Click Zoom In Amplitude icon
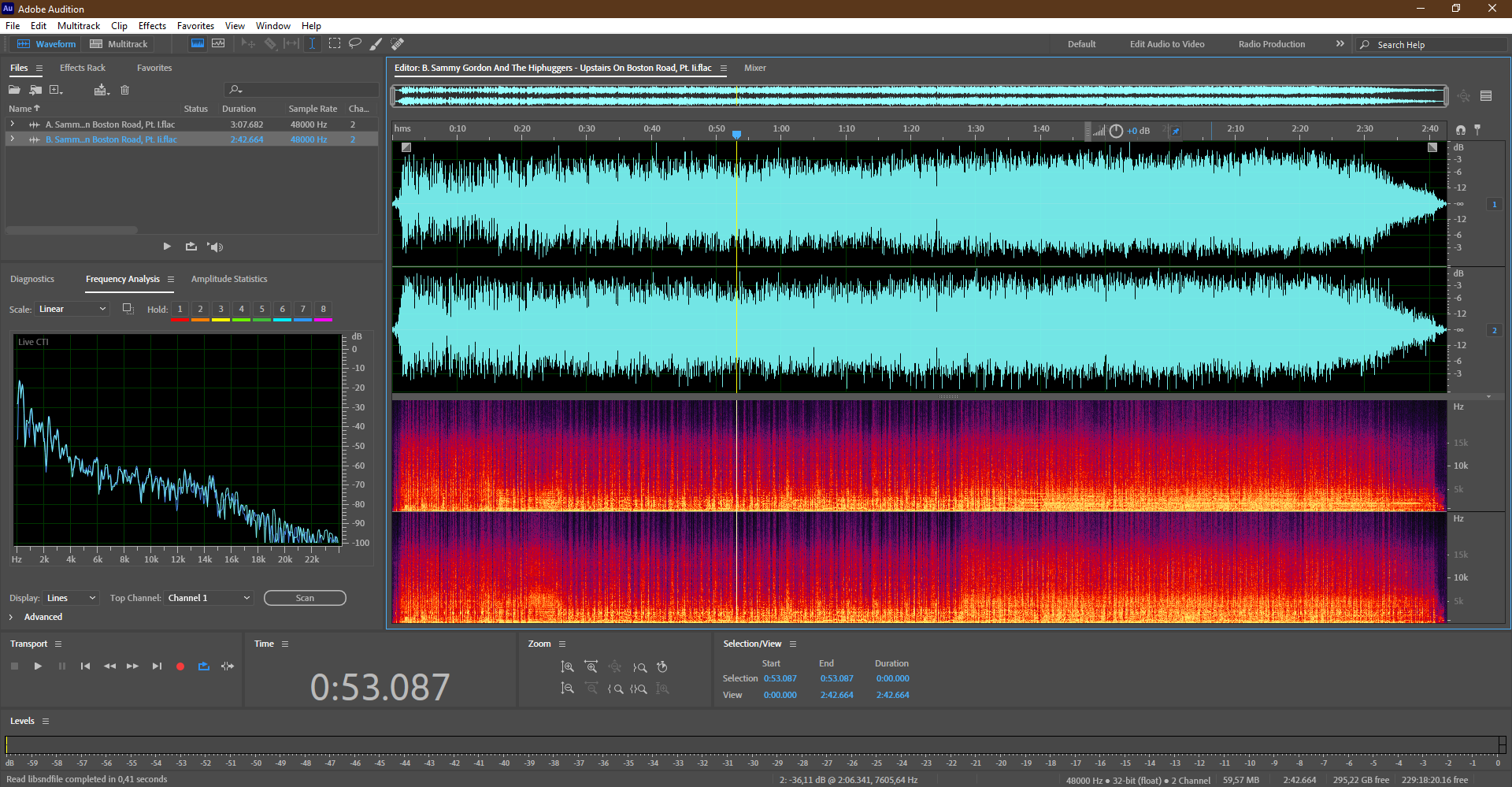1512x787 pixels. click(x=567, y=667)
